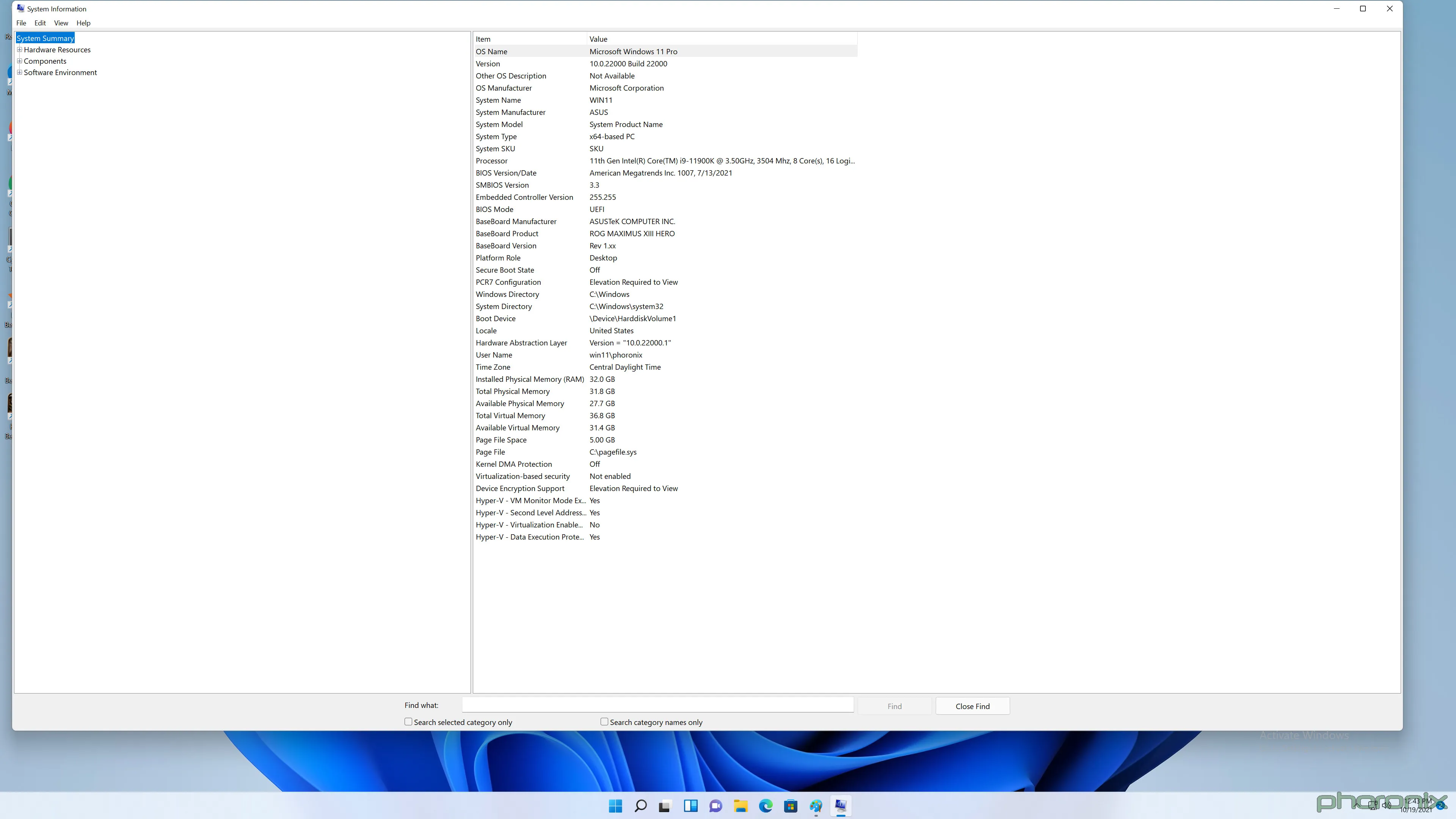This screenshot has width=1456, height=819.
Task: Enable Search selected category only
Action: point(408,722)
